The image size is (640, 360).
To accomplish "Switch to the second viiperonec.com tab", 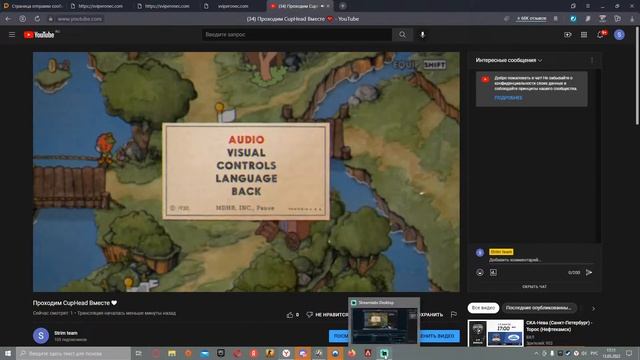I will (x=100, y=6).
